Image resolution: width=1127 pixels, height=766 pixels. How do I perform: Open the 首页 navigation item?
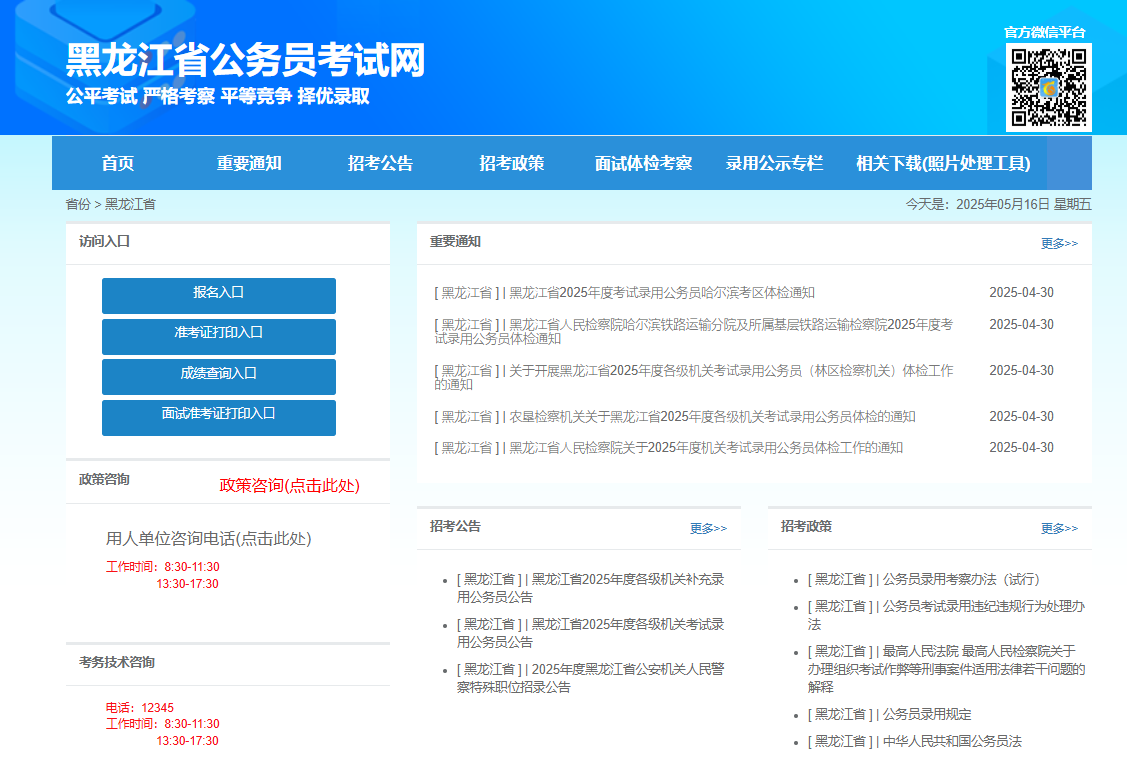point(118,163)
